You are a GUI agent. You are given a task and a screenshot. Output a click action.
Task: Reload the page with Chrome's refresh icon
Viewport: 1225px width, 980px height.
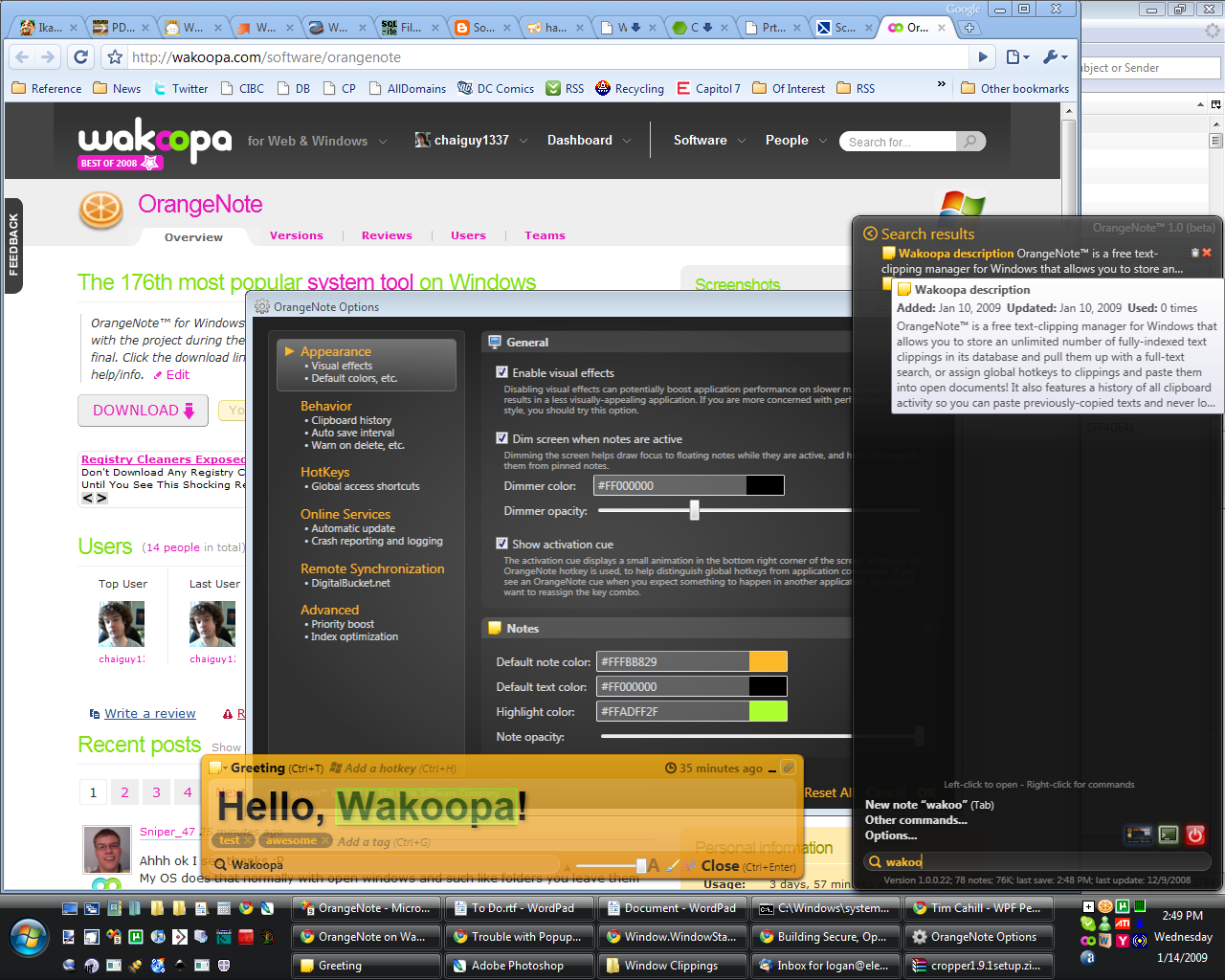pos(81,57)
